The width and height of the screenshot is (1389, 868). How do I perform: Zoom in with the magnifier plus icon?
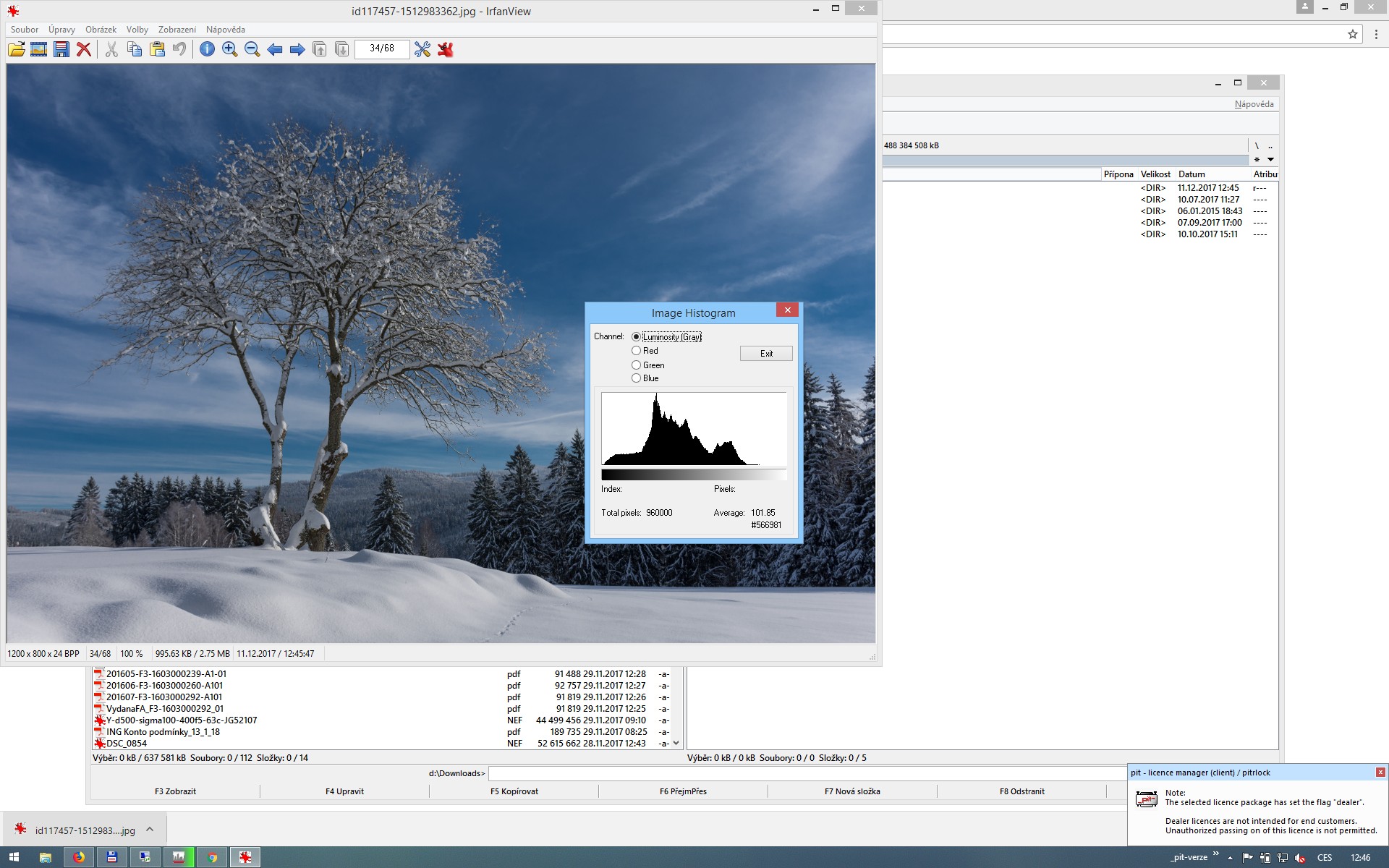pos(229,49)
